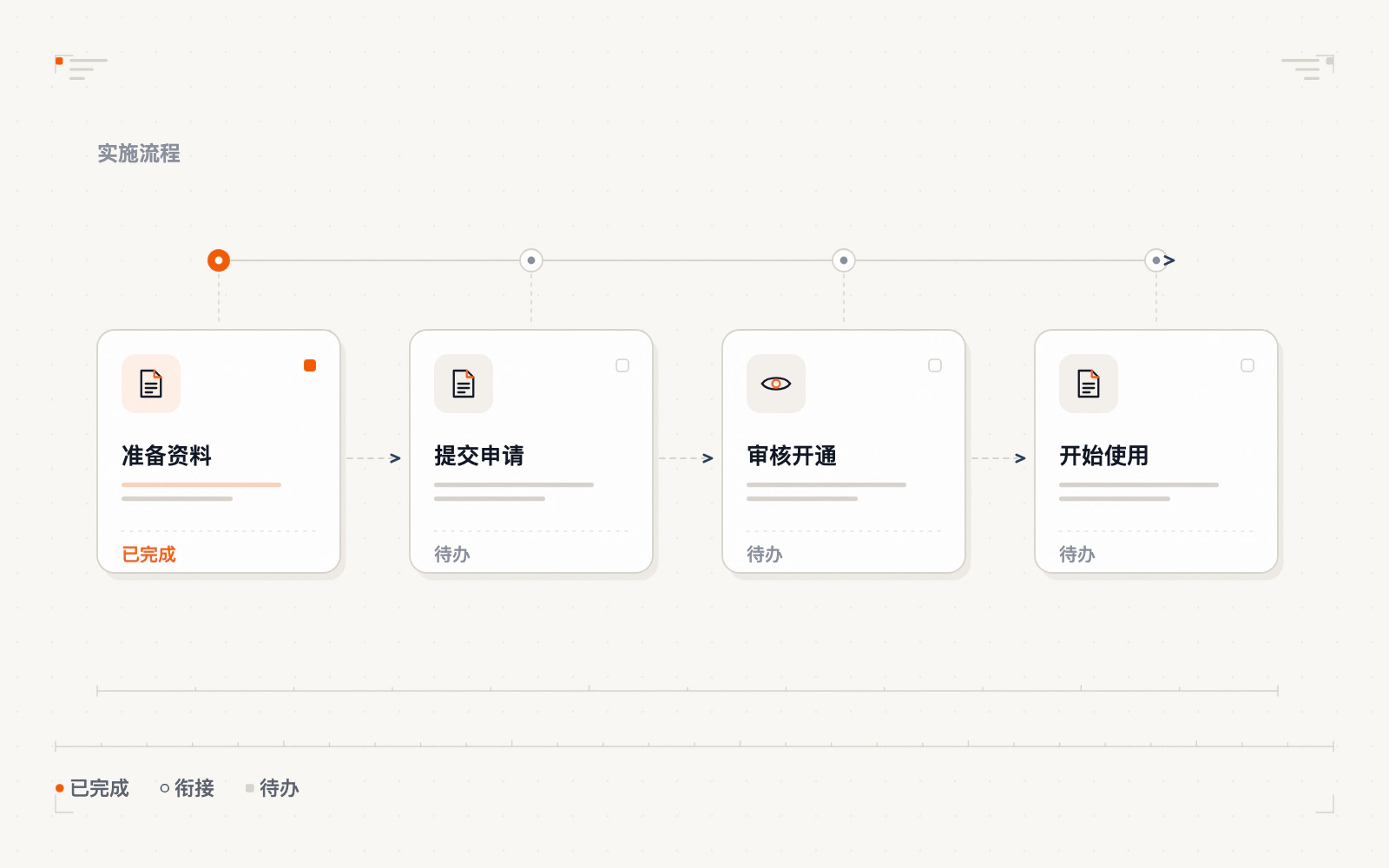Select the timeline node above 审核开通
Screen dimensions: 1389x868
coord(844,260)
